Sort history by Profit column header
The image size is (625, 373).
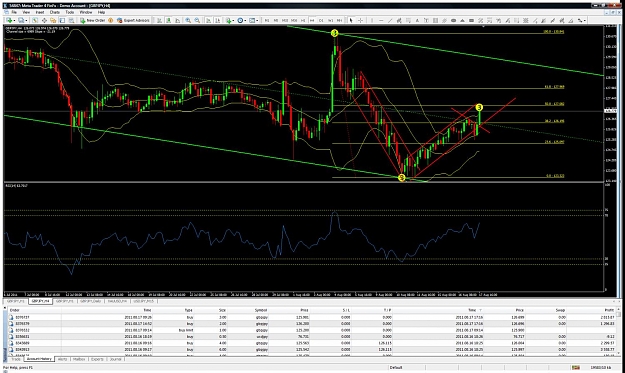pos(608,310)
